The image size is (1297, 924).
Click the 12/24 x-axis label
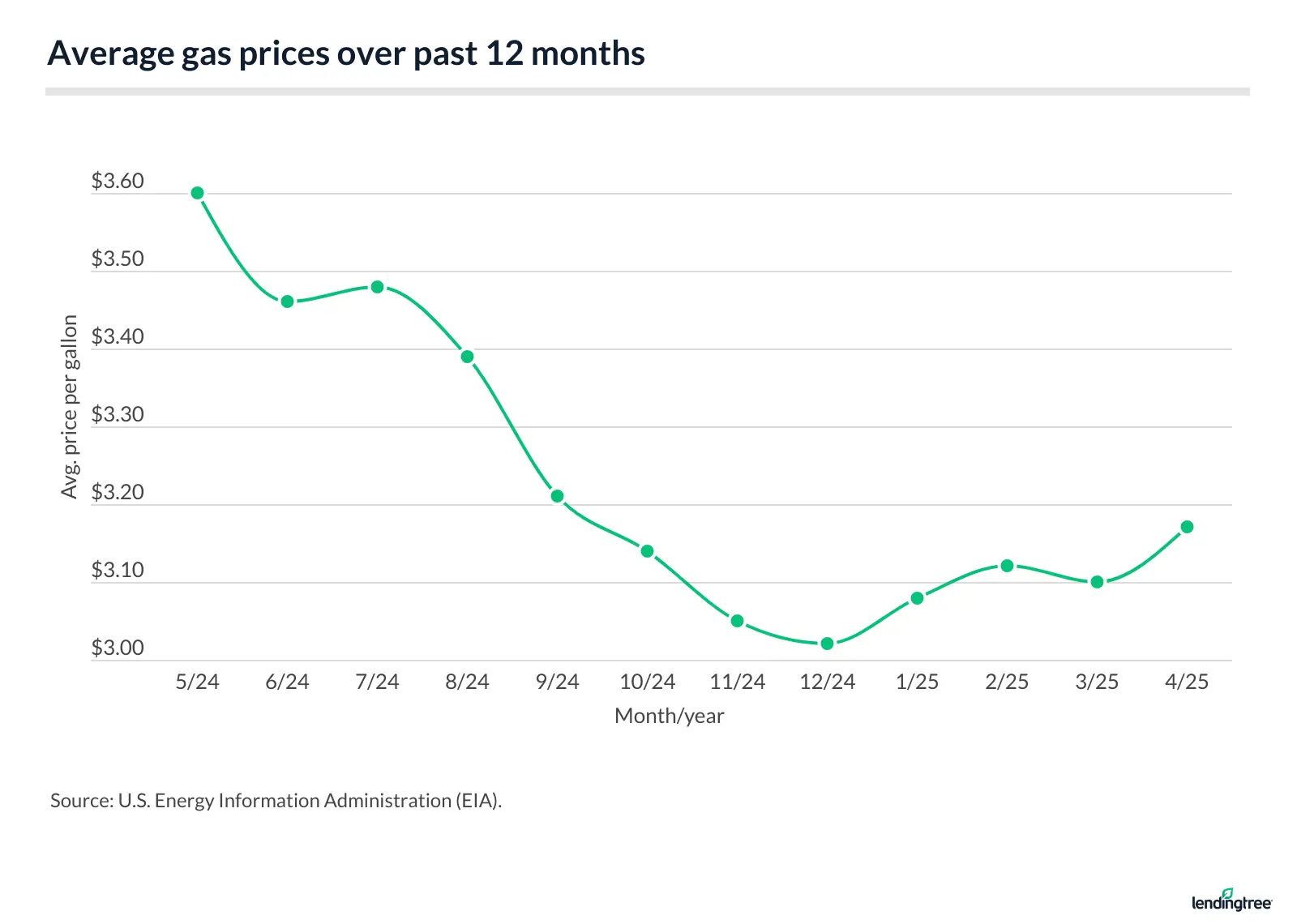[827, 682]
